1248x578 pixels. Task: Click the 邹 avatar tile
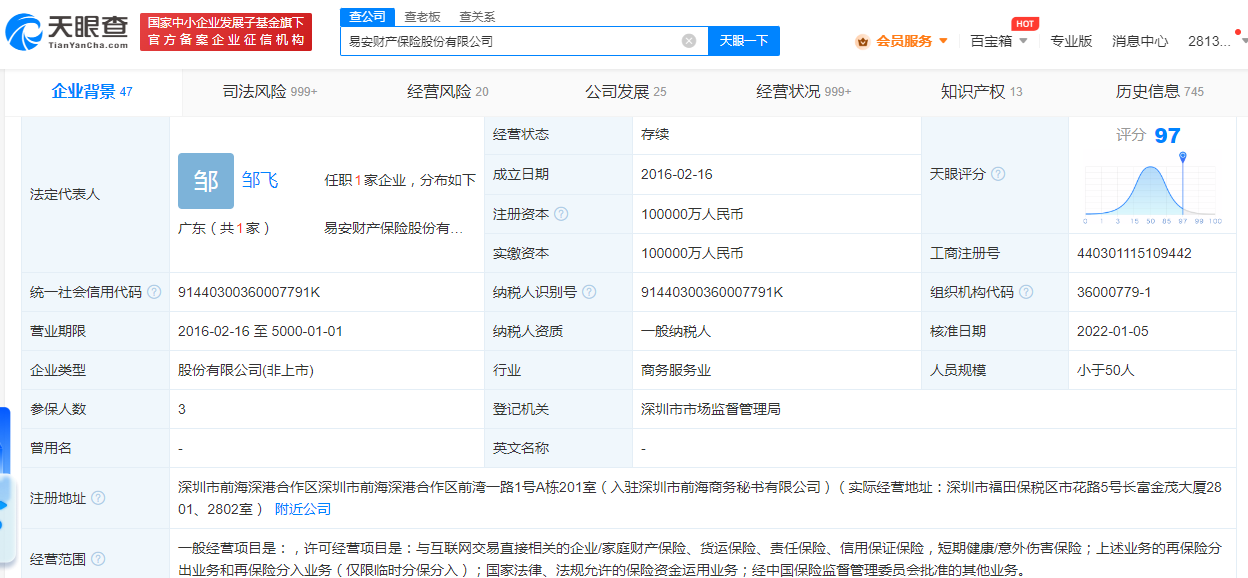[x=206, y=181]
